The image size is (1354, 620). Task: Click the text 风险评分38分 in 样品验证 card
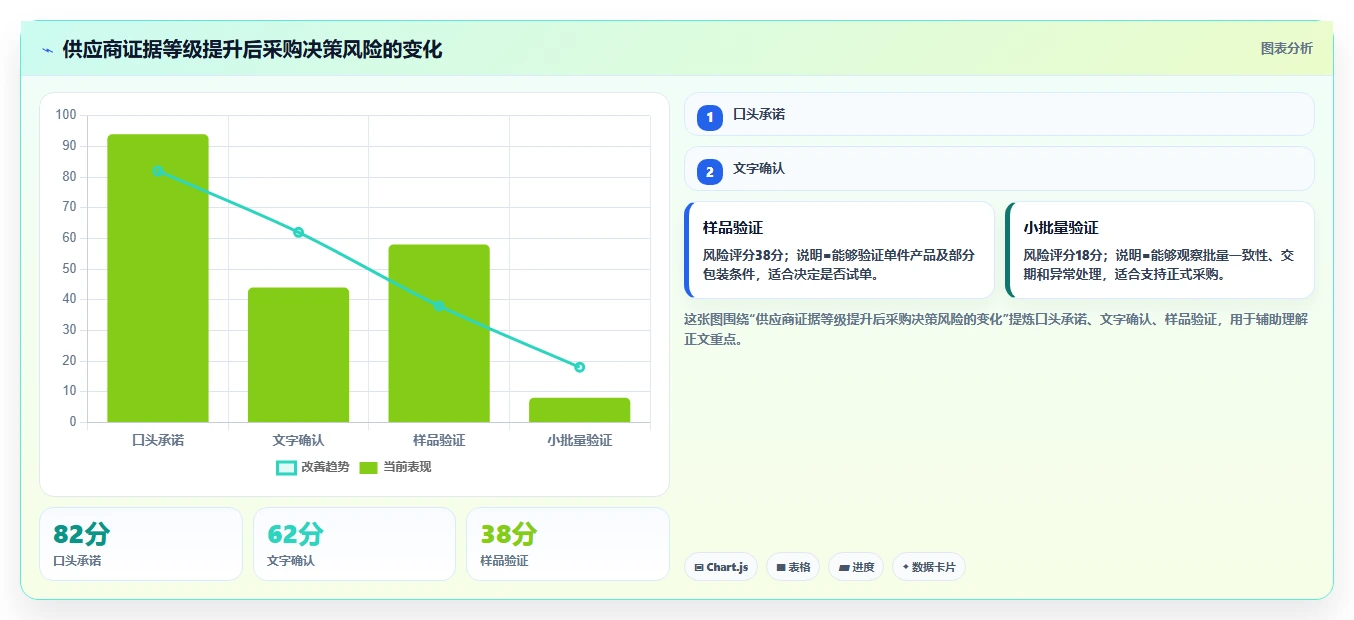[x=745, y=255]
